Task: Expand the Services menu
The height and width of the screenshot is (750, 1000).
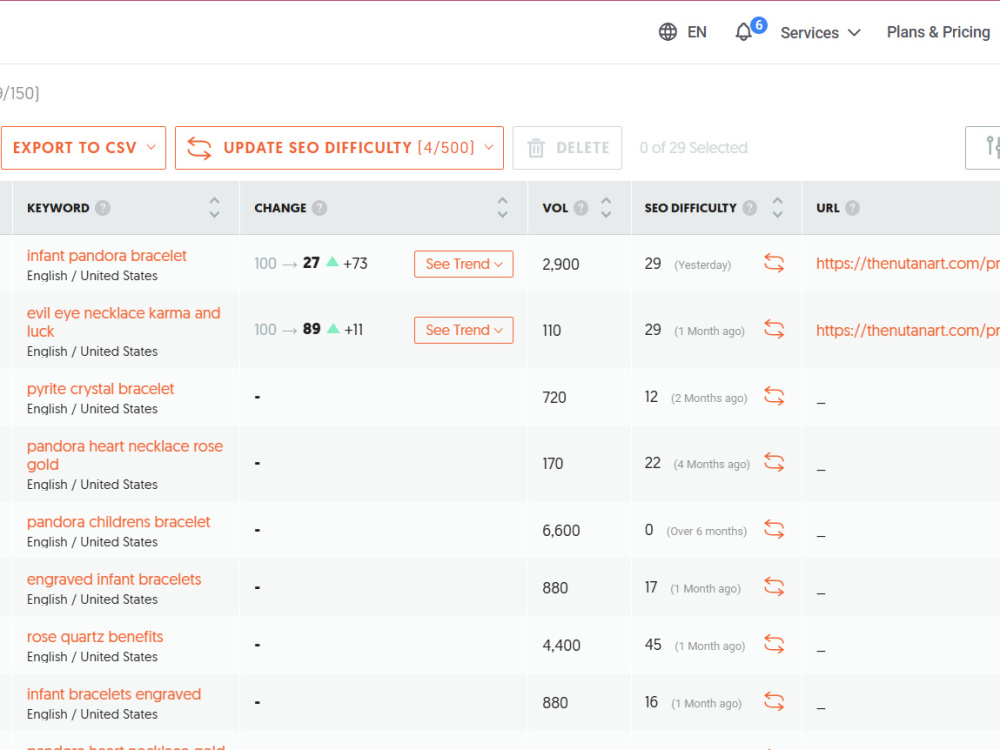Action: tap(820, 33)
